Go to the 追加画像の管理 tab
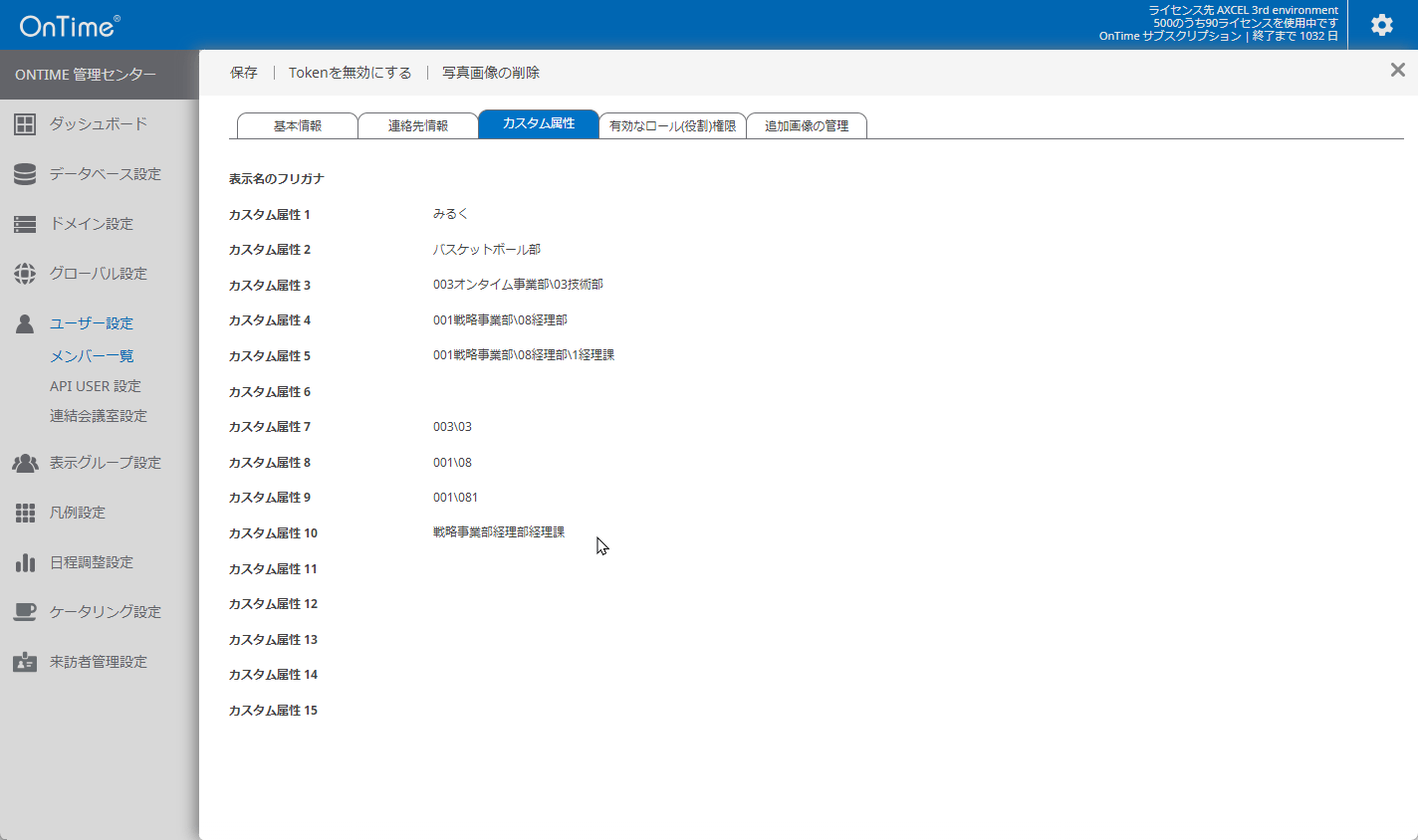Image resolution: width=1418 pixels, height=840 pixels. point(807,125)
